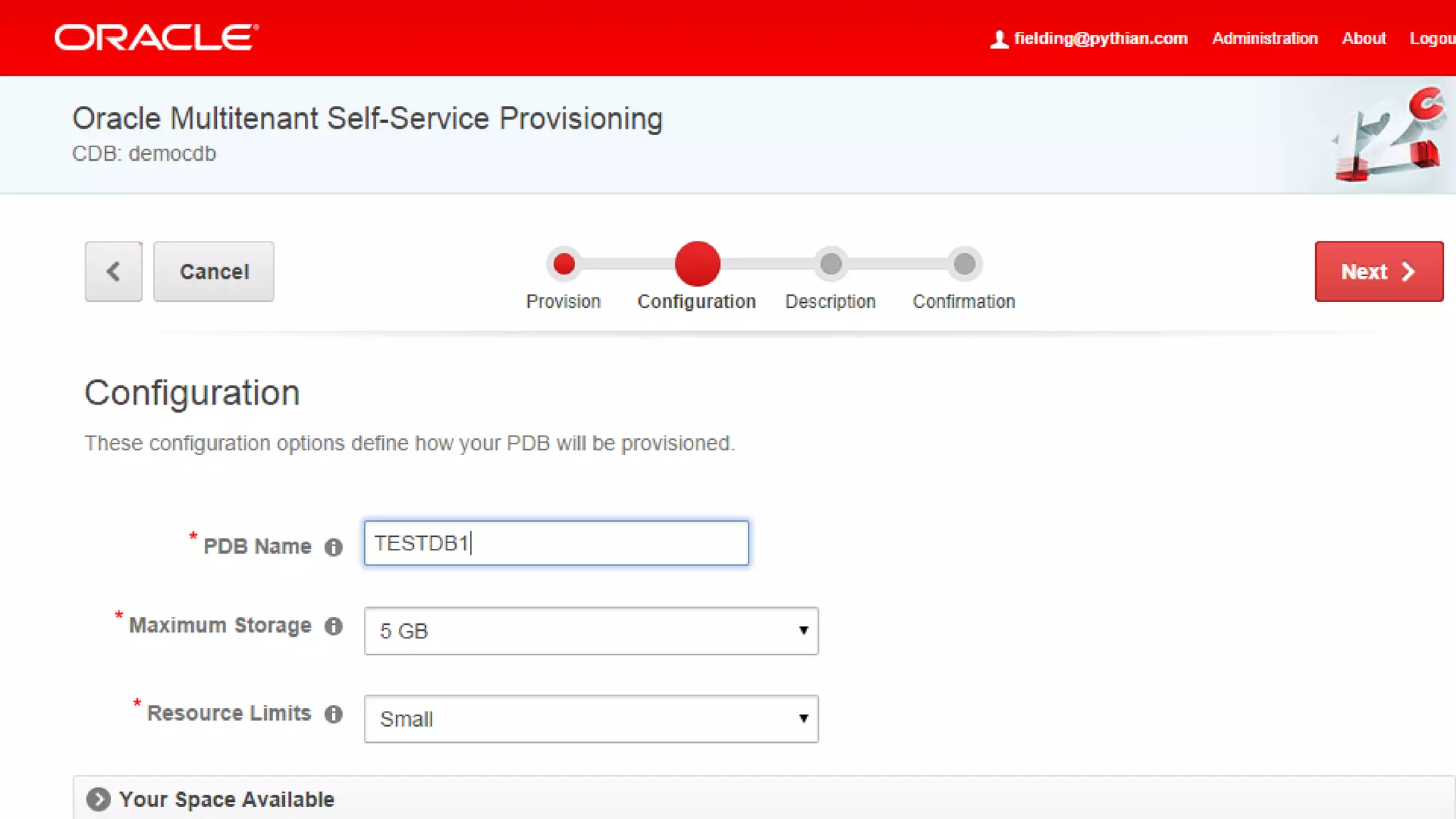Jump to the Description step
This screenshot has width=1456, height=819.
830,264
